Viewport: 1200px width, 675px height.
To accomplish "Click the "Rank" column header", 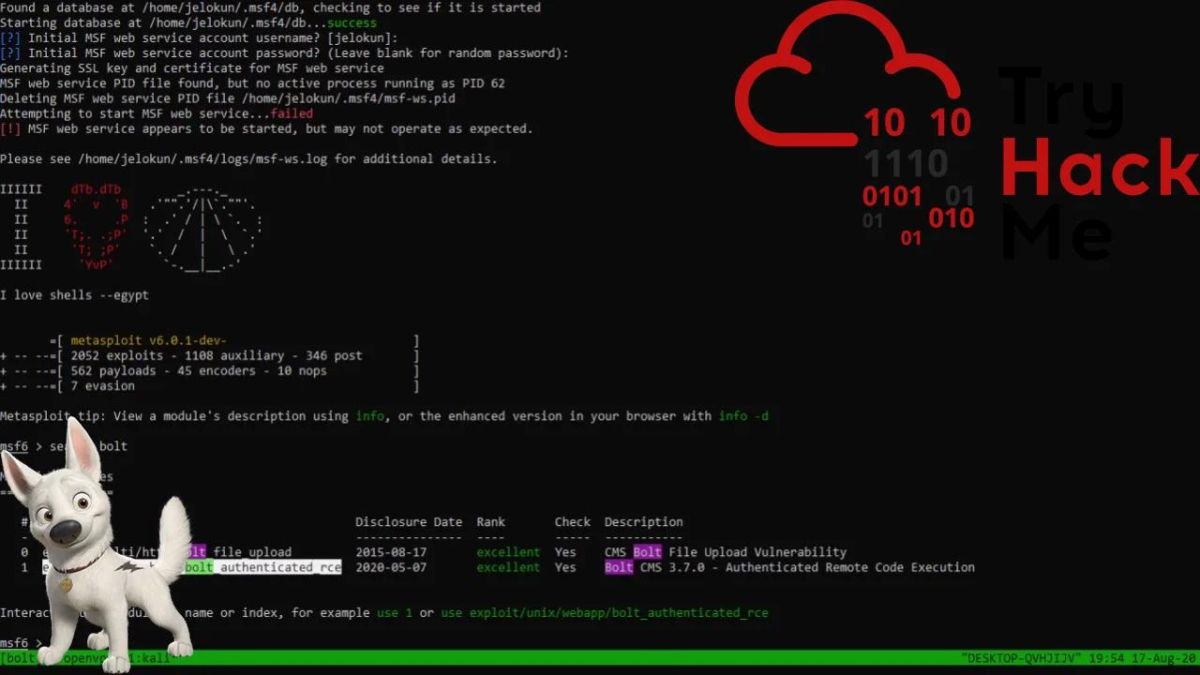I will (x=491, y=522).
